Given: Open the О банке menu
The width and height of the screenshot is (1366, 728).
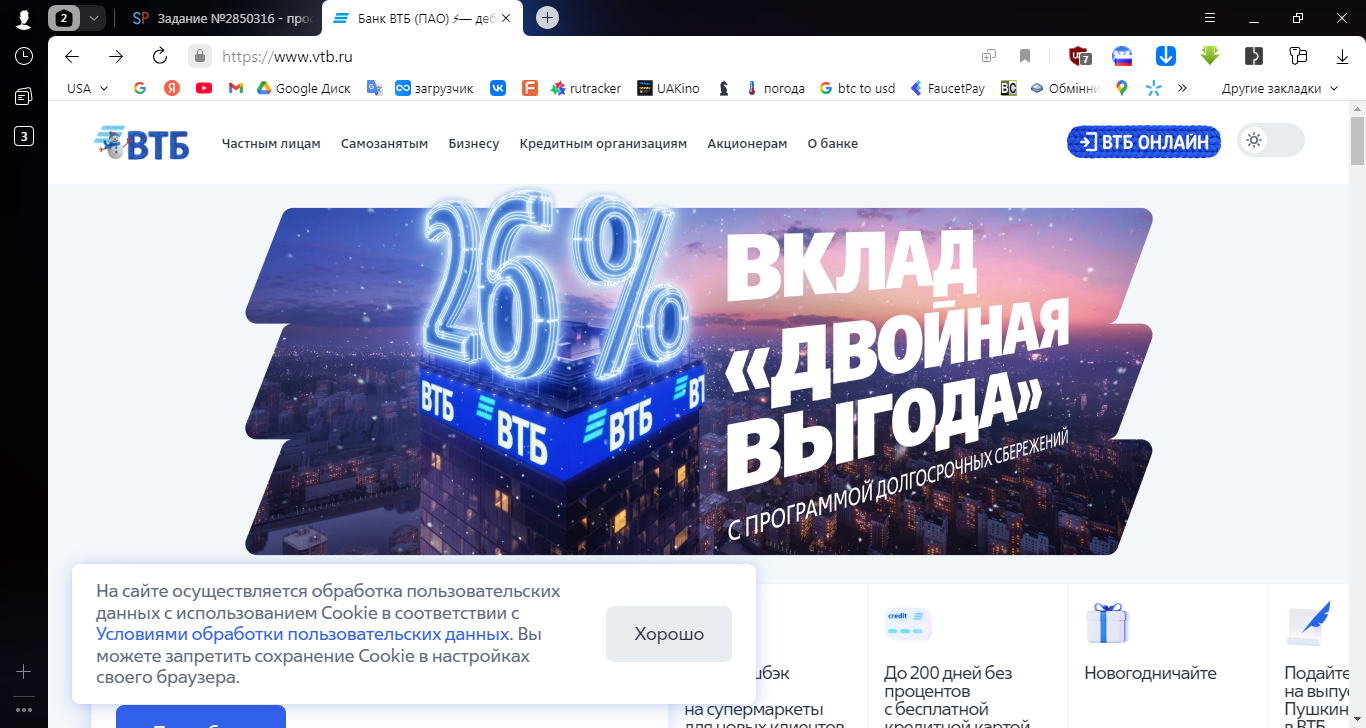Looking at the screenshot, I should pos(833,143).
